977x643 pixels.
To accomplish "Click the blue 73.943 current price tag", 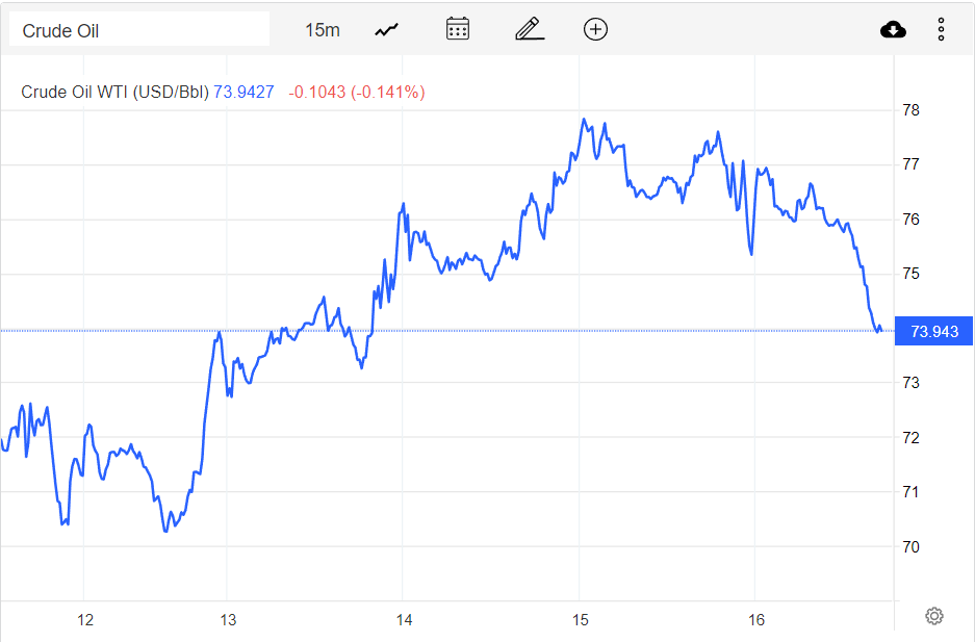I will coord(934,331).
